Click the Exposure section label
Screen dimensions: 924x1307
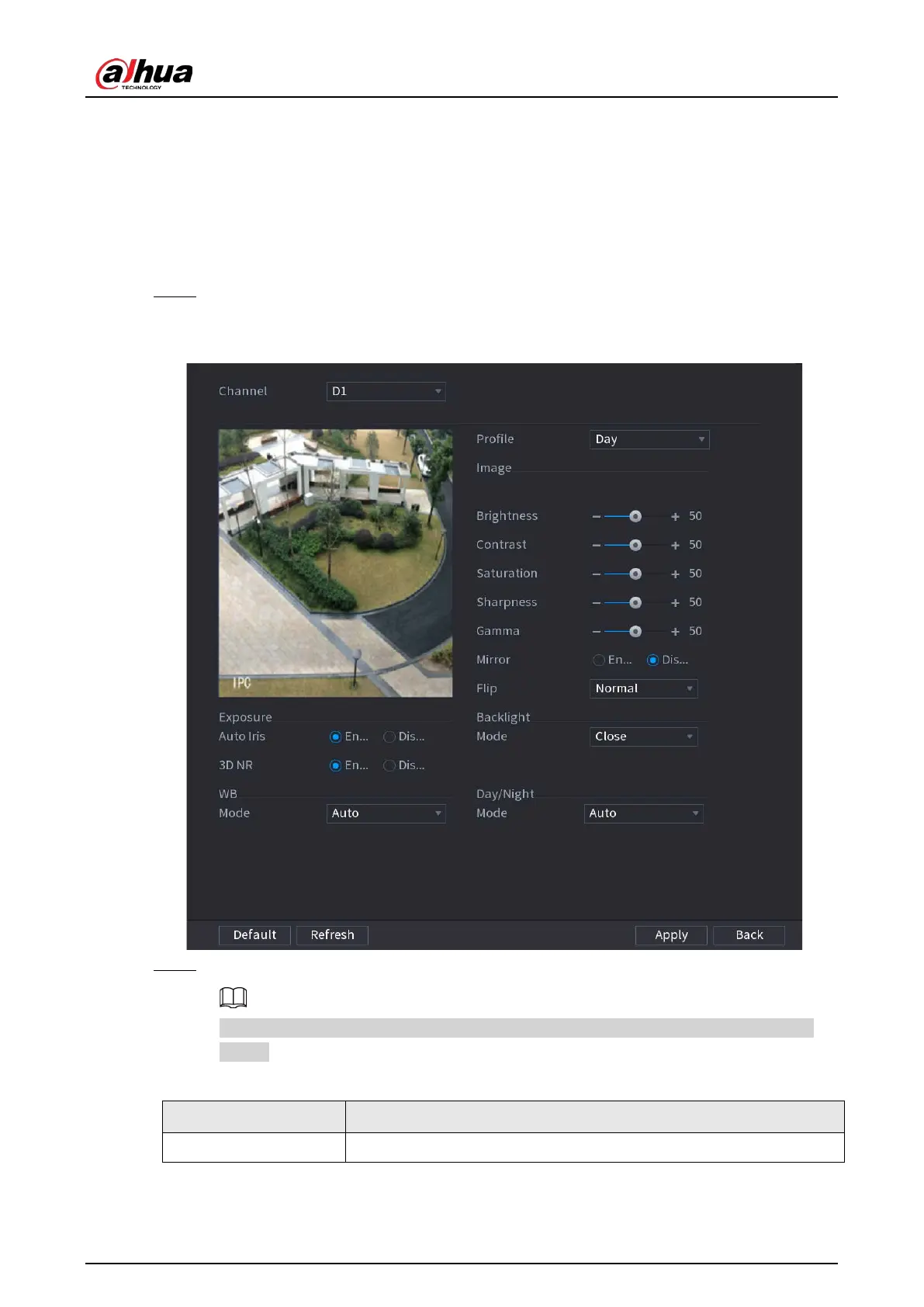tap(245, 717)
